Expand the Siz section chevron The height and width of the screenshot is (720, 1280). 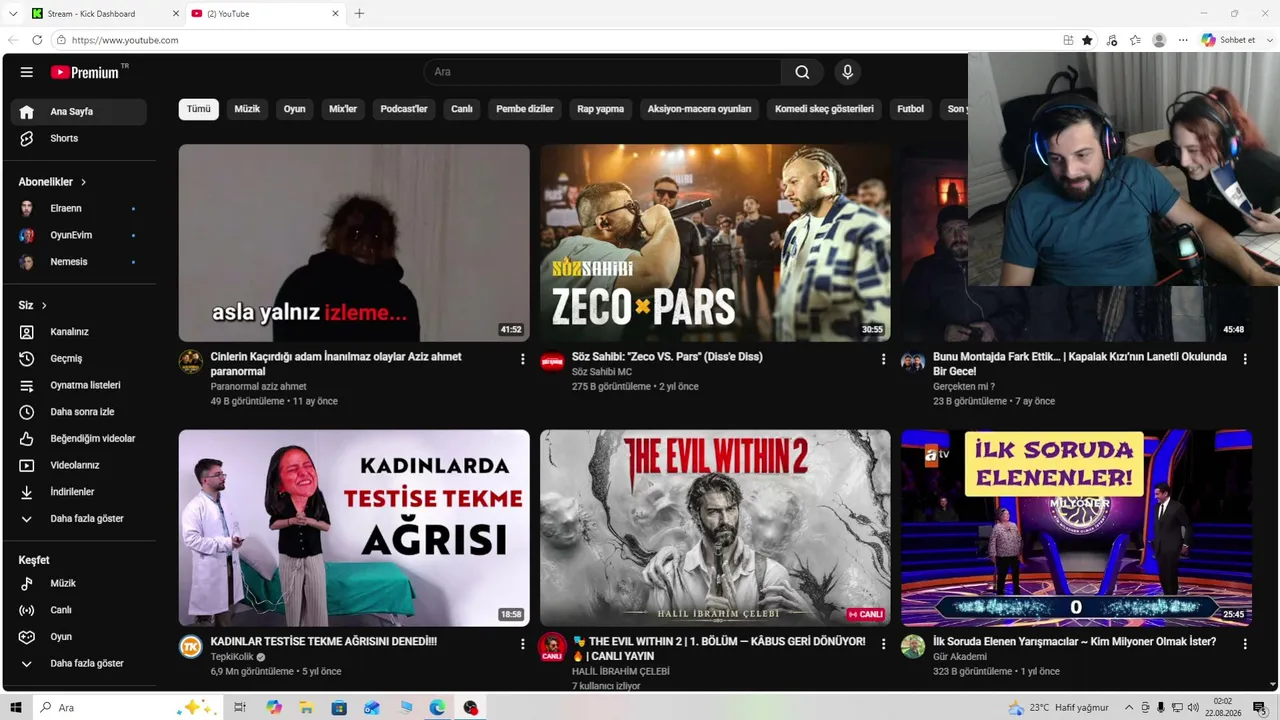click(x=44, y=305)
